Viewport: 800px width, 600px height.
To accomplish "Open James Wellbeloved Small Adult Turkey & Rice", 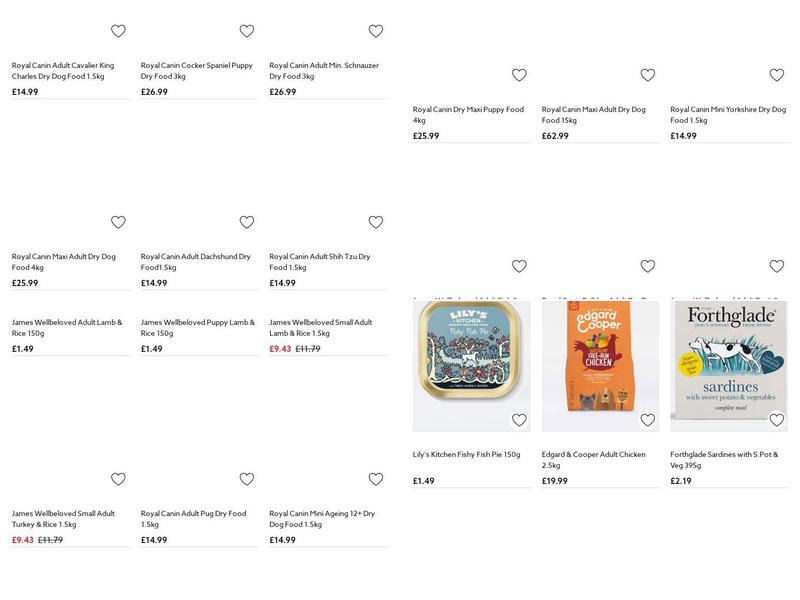I will pyautogui.click(x=63, y=519).
